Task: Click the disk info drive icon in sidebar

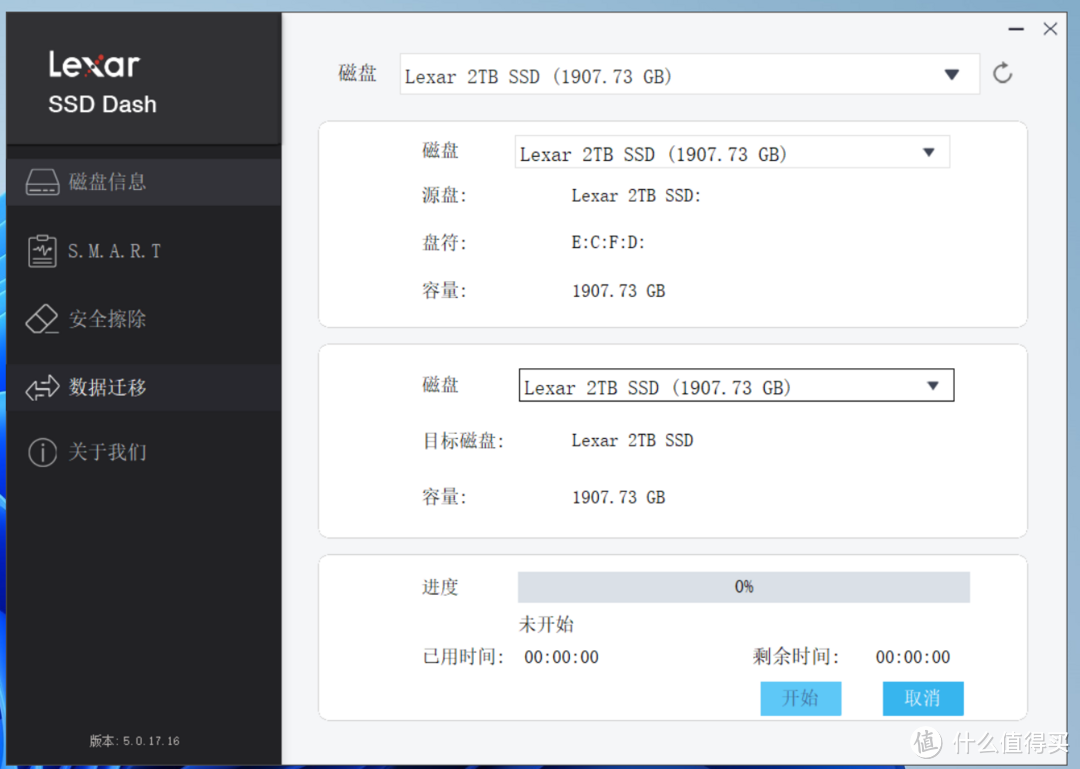Action: pos(42,183)
